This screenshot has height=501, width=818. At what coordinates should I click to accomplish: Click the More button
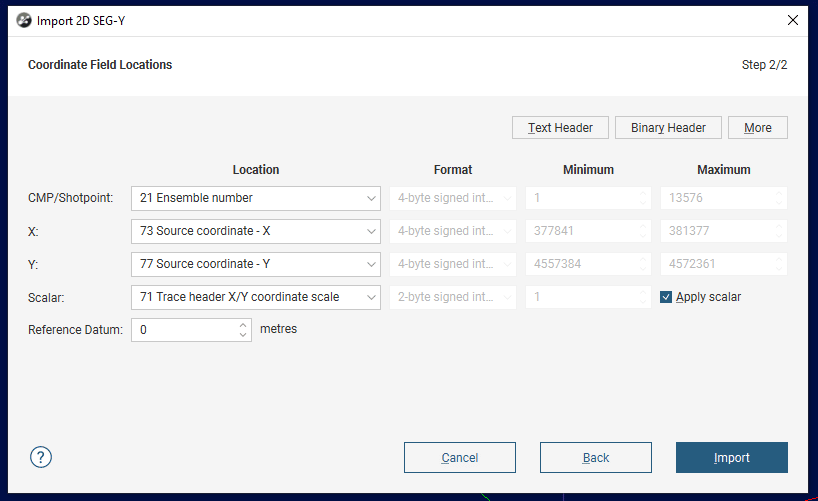pos(758,127)
